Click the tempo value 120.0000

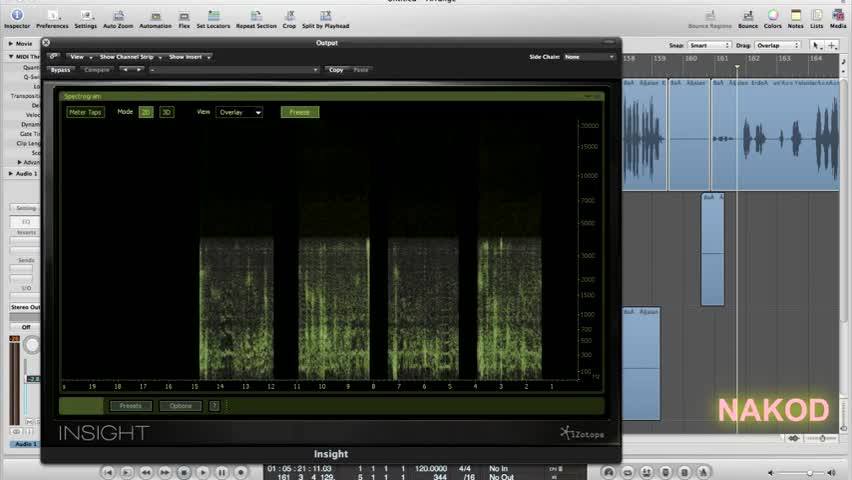431,468
